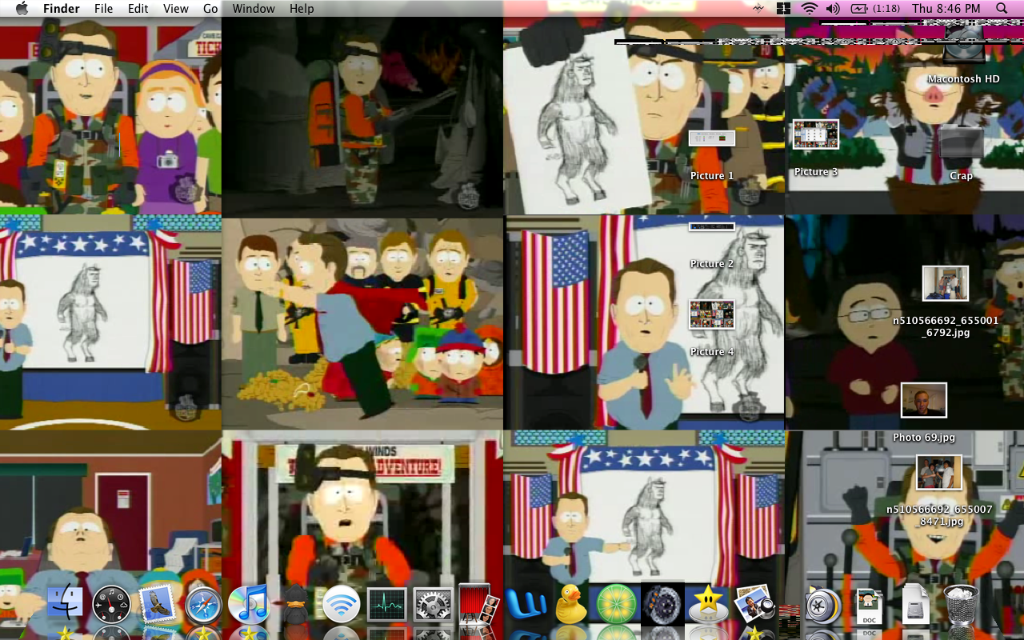Open the silver vault-dial app in Dock
The height and width of the screenshot is (640, 1024).
pyautogui.click(x=822, y=606)
